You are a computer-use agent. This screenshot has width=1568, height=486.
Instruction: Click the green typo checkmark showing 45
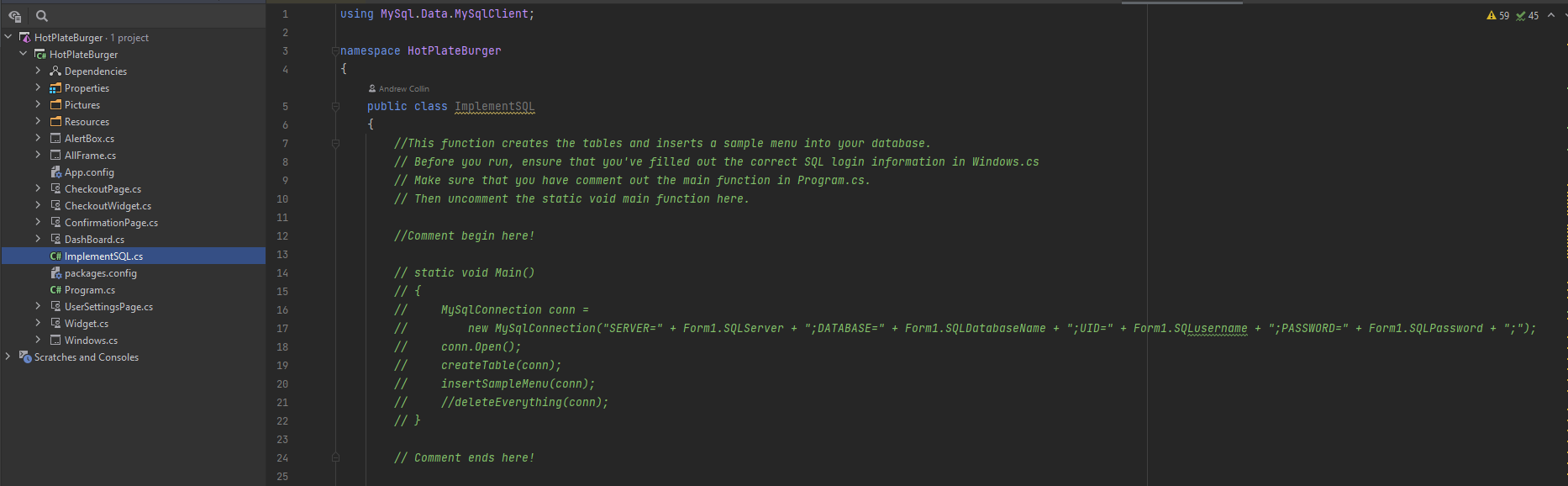(x=1527, y=16)
